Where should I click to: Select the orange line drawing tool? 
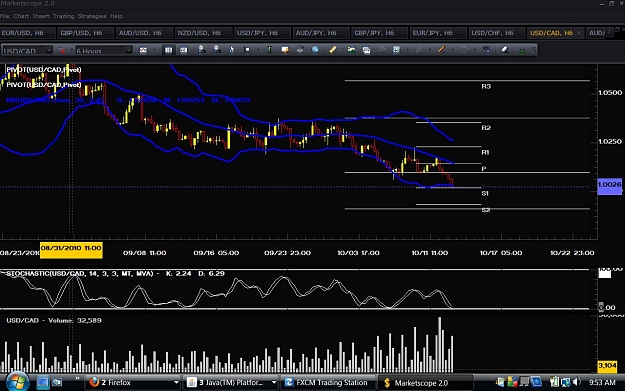click(441, 50)
